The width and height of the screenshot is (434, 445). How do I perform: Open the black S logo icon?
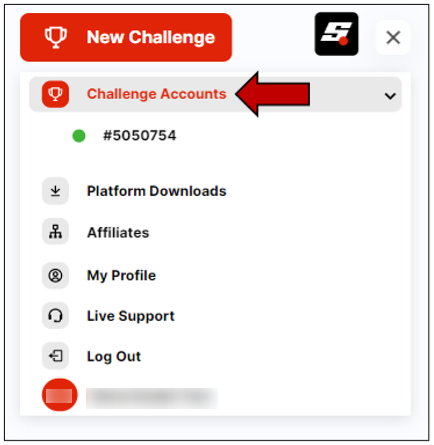336,34
